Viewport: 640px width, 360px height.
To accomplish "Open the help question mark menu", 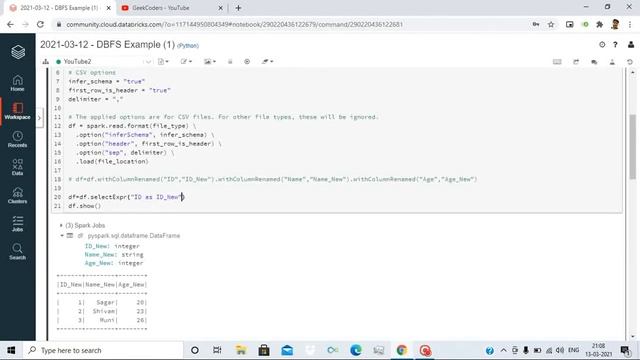I will tap(615, 44).
